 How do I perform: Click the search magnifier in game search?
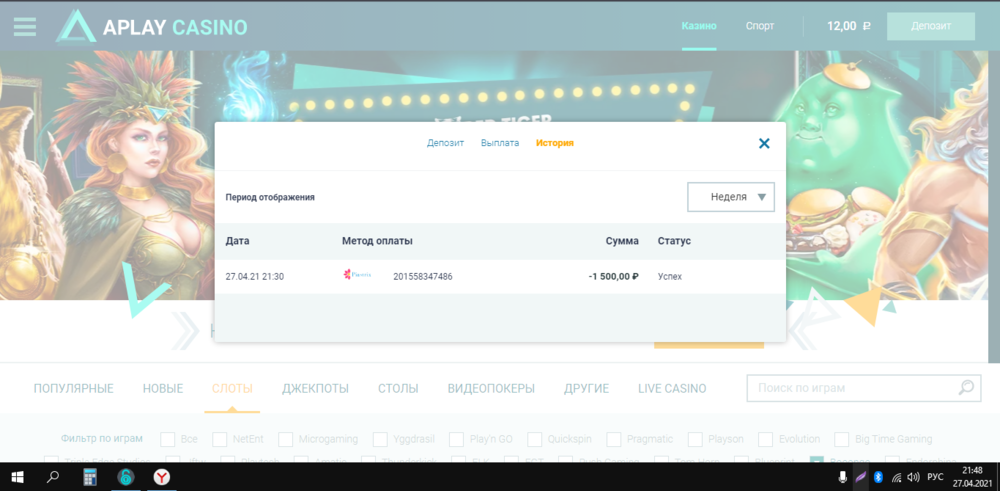tap(966, 387)
